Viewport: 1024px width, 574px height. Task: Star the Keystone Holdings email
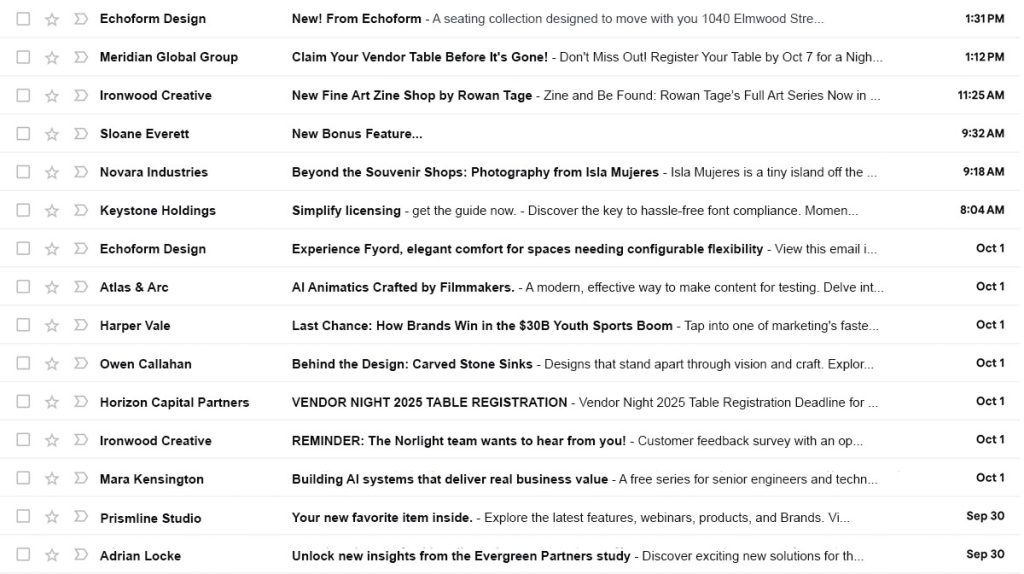(x=52, y=211)
